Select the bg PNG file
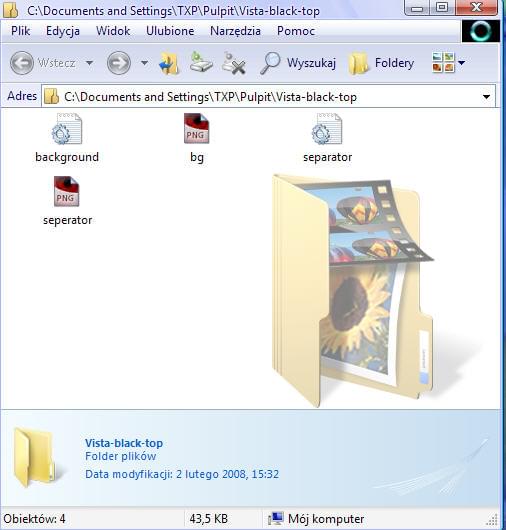506x530 pixels. coord(197,138)
